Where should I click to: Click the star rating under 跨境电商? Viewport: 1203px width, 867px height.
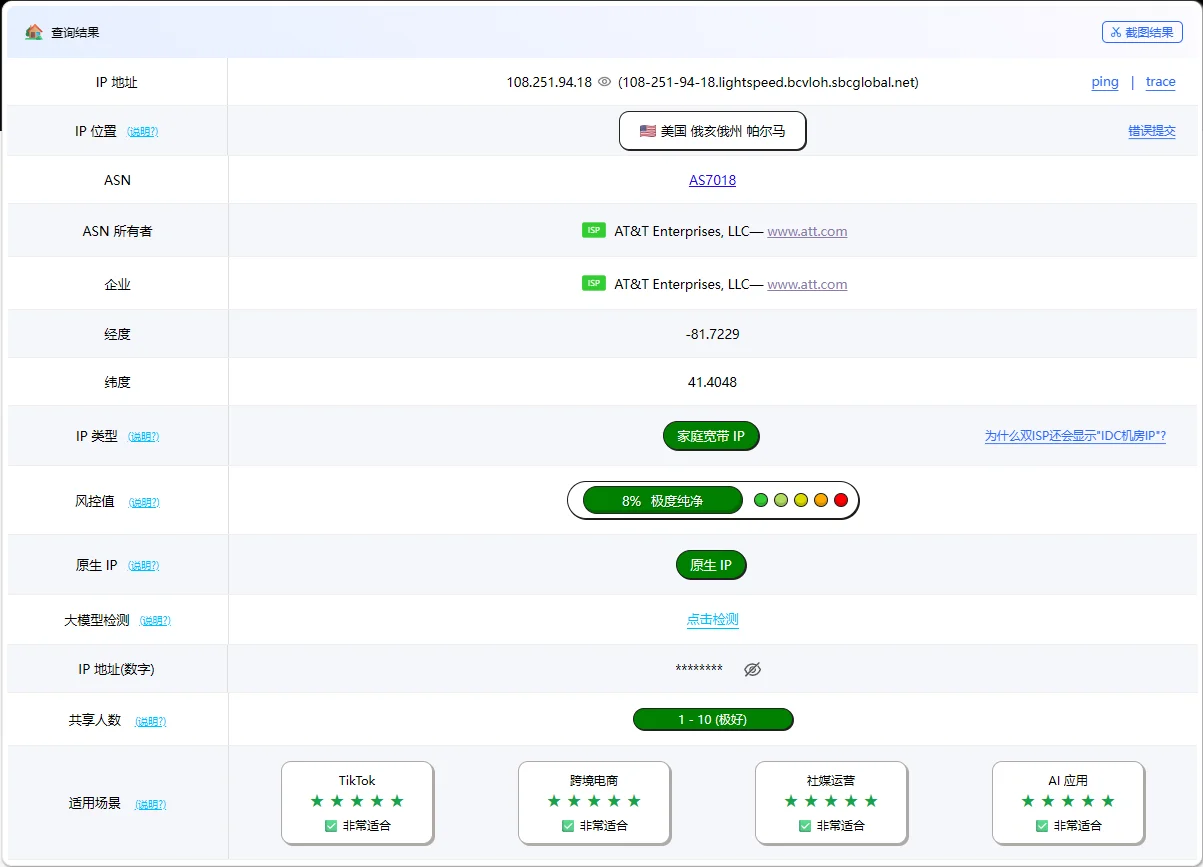[594, 801]
